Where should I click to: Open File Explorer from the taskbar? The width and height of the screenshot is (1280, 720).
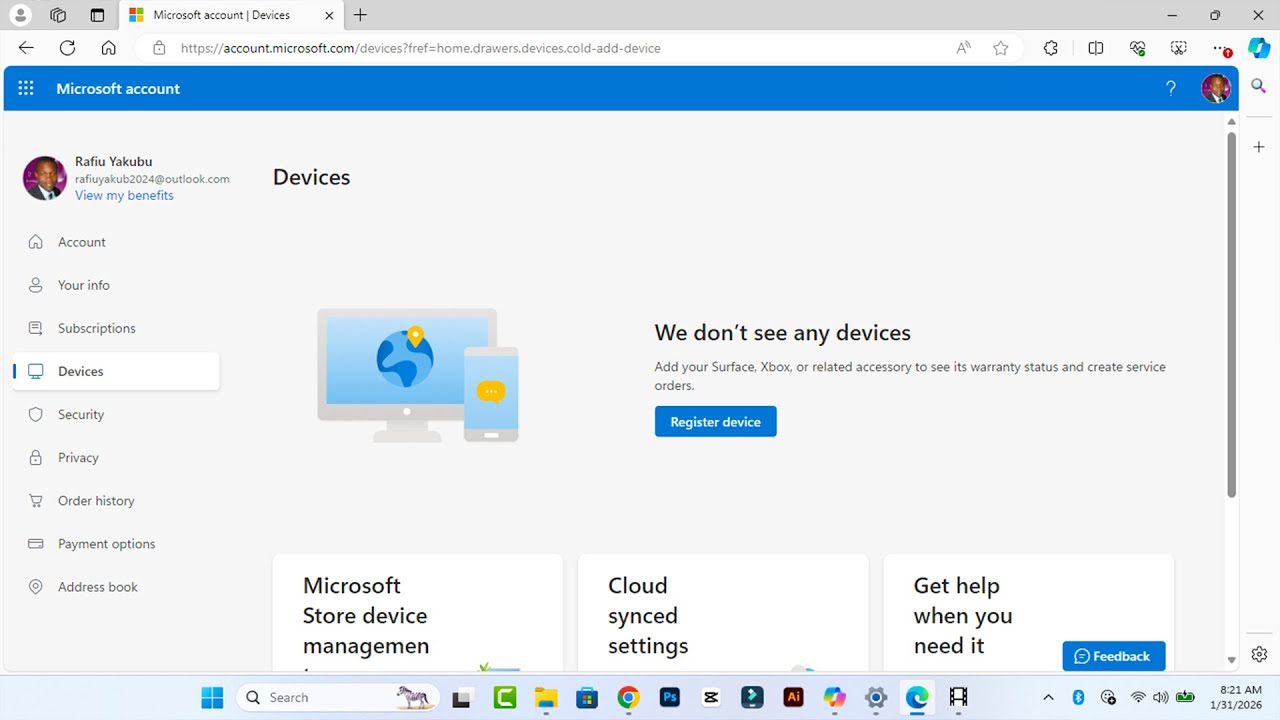(x=545, y=697)
